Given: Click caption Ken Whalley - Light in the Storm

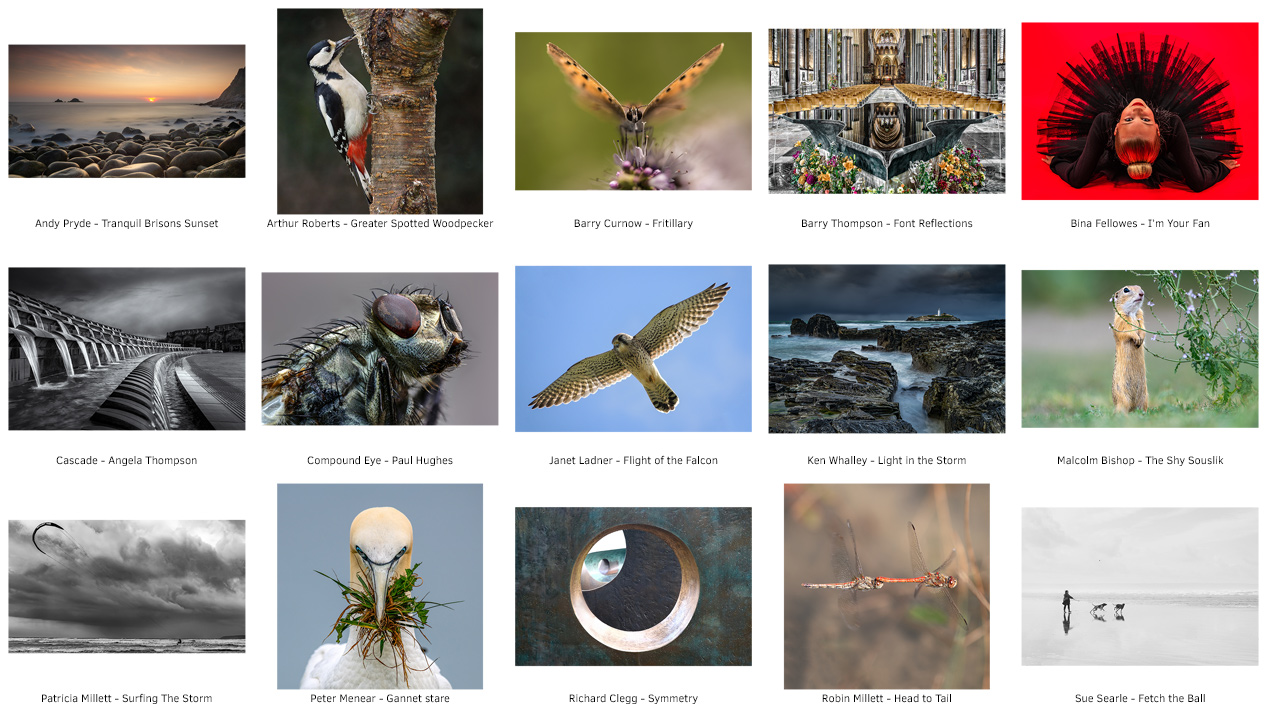Looking at the screenshot, I should click(x=887, y=461).
